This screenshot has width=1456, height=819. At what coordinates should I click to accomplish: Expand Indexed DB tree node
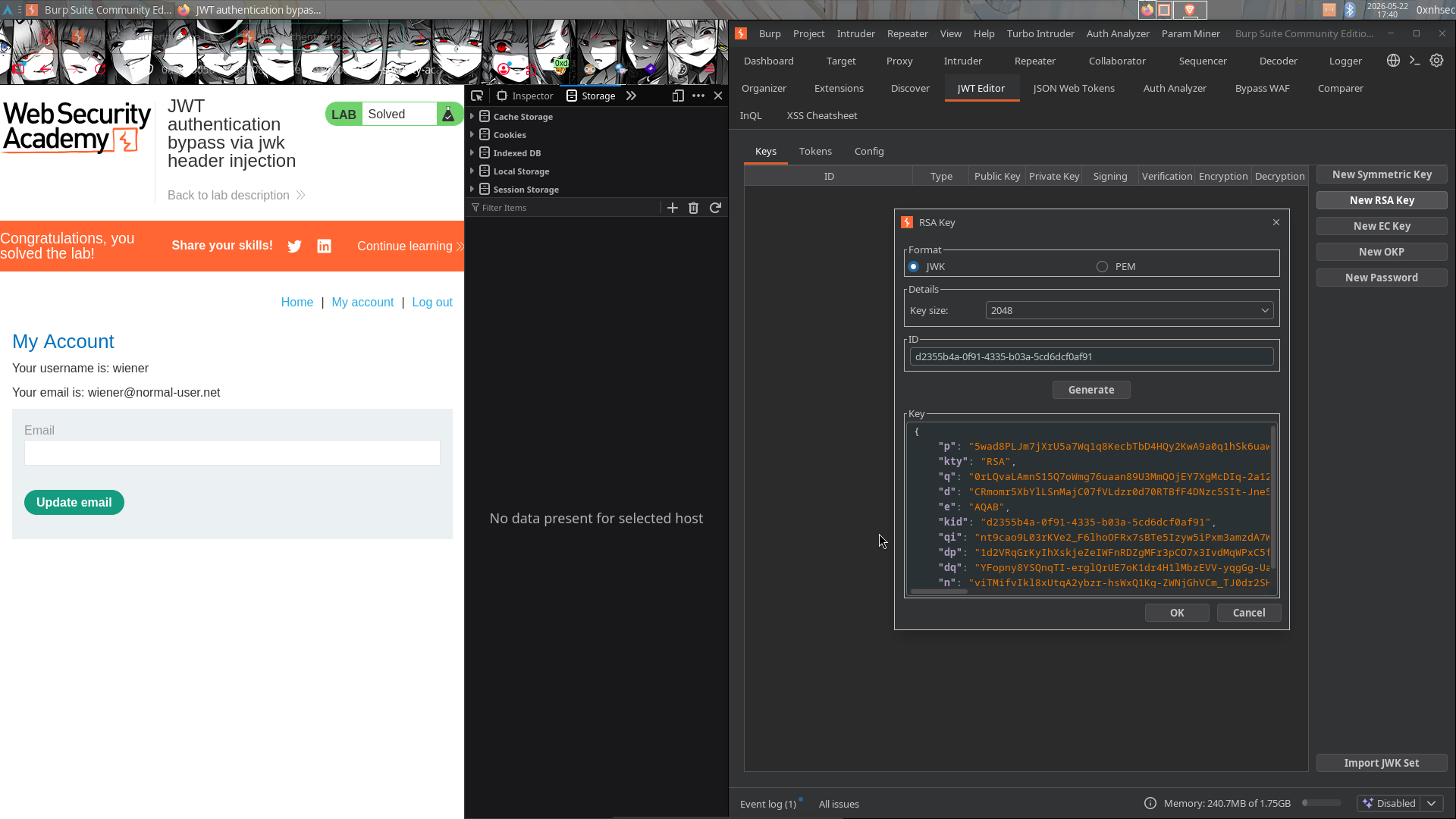point(472,152)
